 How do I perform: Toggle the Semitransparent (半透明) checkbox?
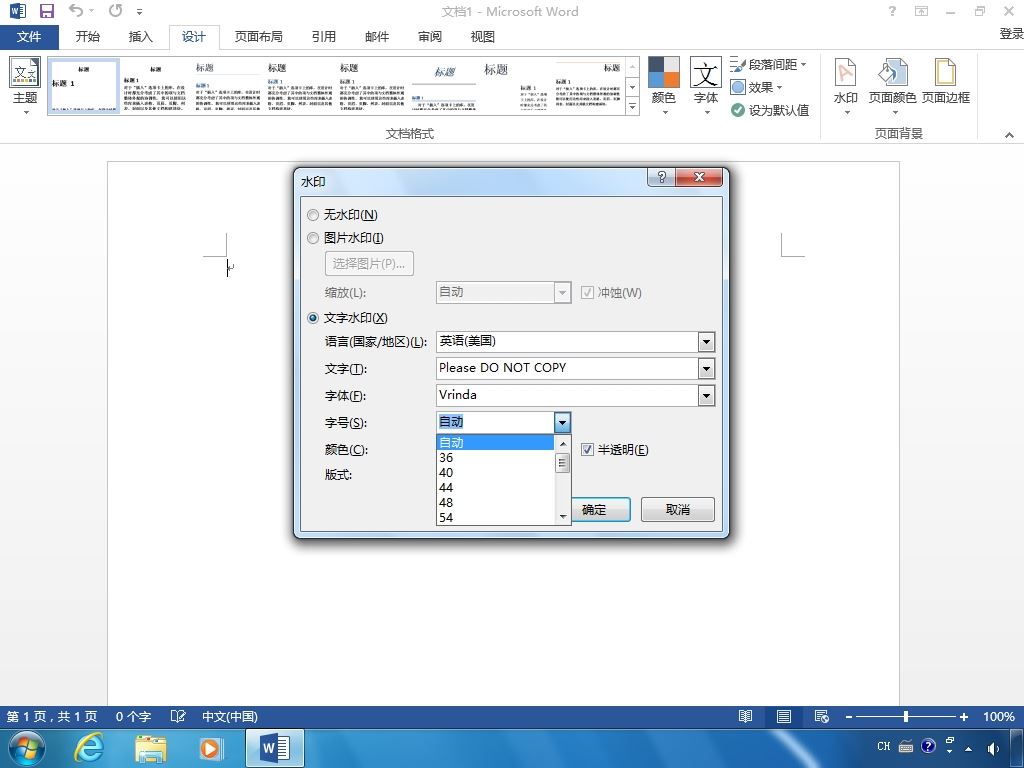click(587, 449)
